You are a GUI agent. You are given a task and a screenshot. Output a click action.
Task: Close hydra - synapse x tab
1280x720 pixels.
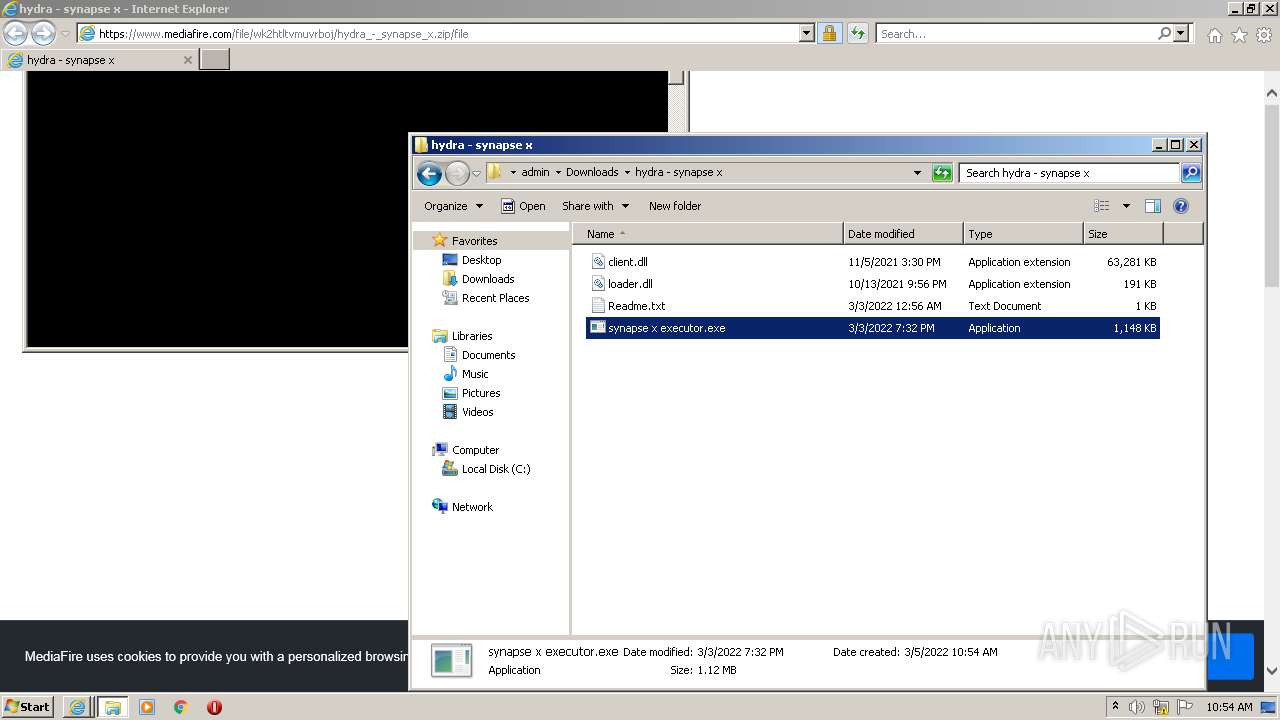(x=187, y=60)
